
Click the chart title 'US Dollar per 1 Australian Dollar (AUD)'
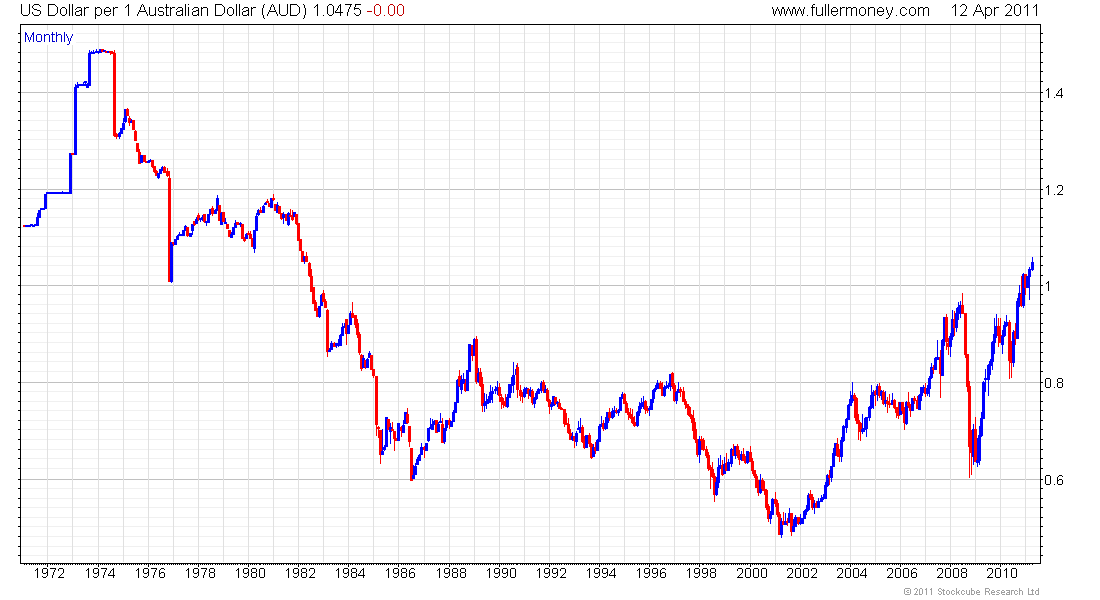(x=163, y=11)
